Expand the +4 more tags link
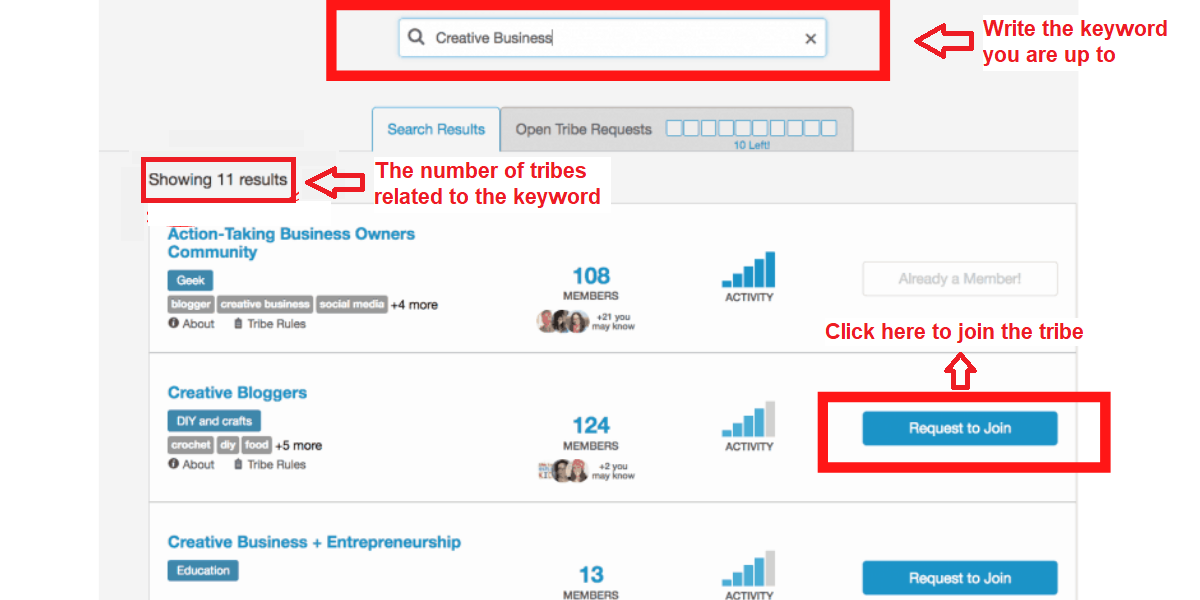The height and width of the screenshot is (600, 1200). click(414, 305)
